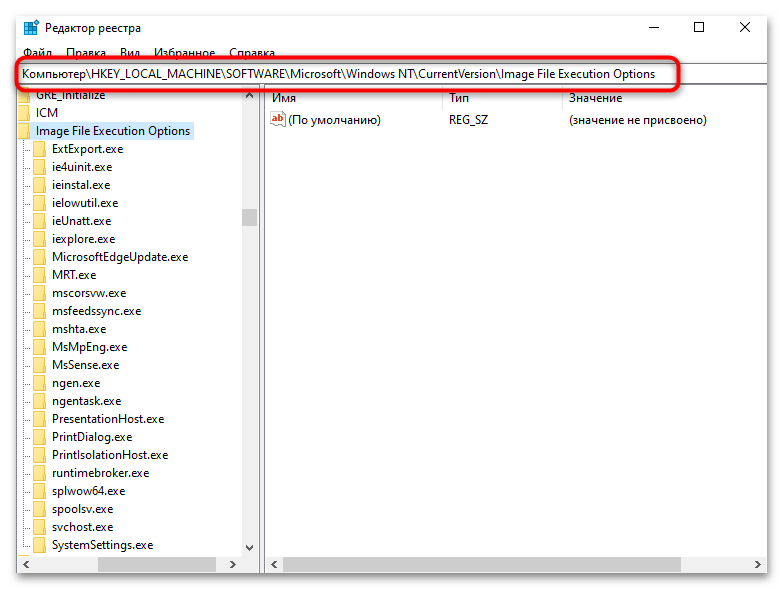Click folder icon of PrintDialog.exe
783x589 pixels.
point(39,437)
